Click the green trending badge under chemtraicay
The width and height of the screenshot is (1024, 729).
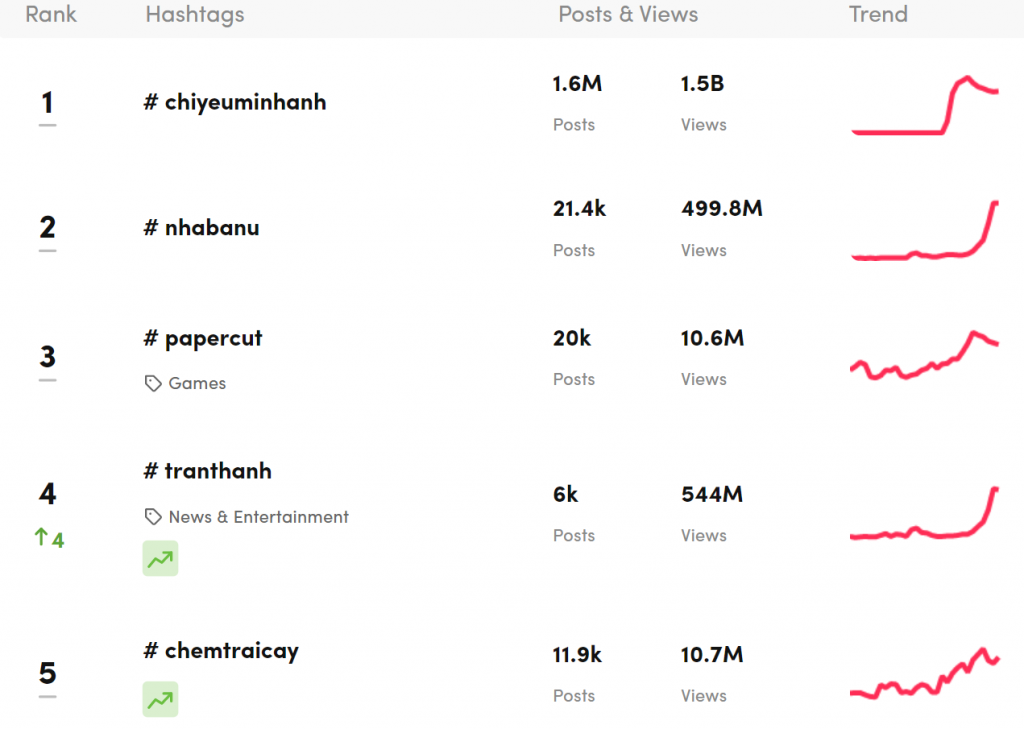[x=160, y=700]
